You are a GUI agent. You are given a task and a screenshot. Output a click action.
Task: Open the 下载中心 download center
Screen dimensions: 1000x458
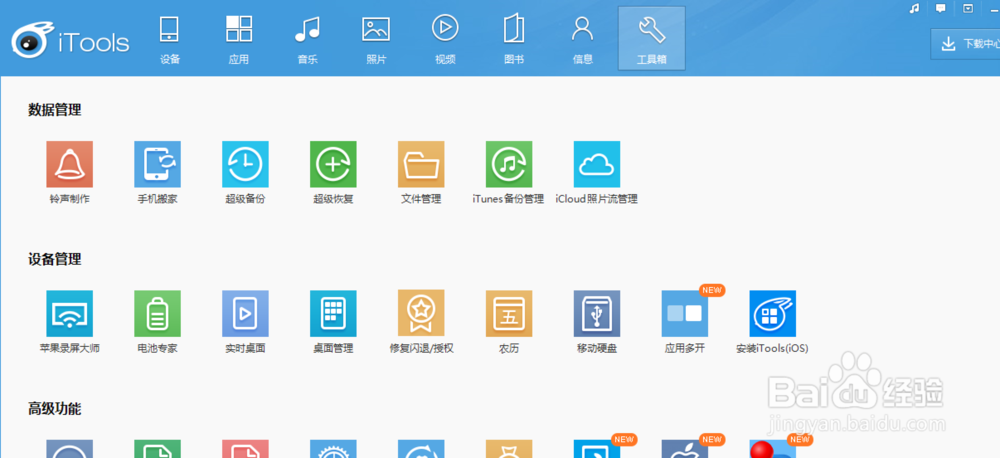pyautogui.click(x=966, y=44)
